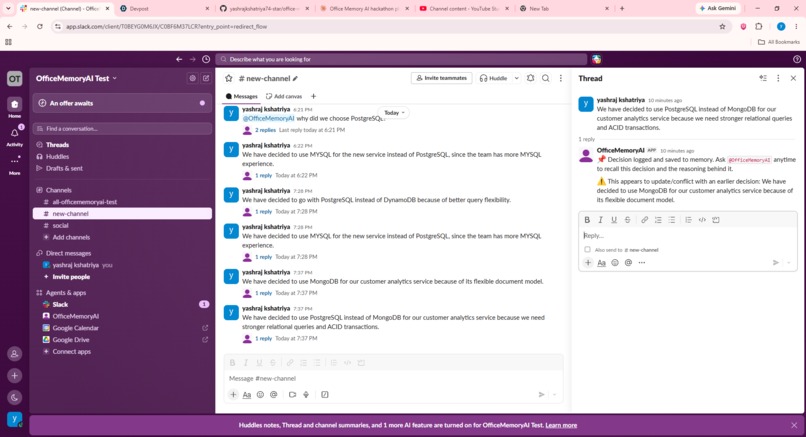The width and height of the screenshot is (806, 437).
Task: Open thread send options dropdown
Action: [789, 263]
